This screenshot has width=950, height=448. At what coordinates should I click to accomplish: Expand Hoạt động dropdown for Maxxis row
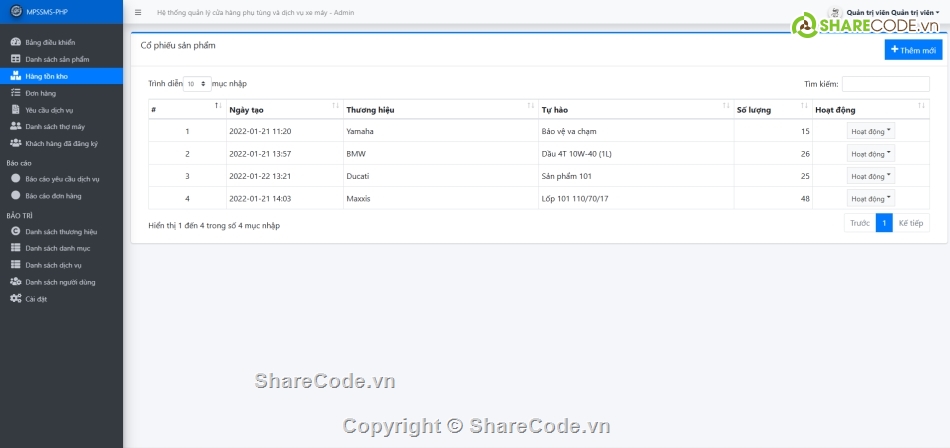point(870,198)
